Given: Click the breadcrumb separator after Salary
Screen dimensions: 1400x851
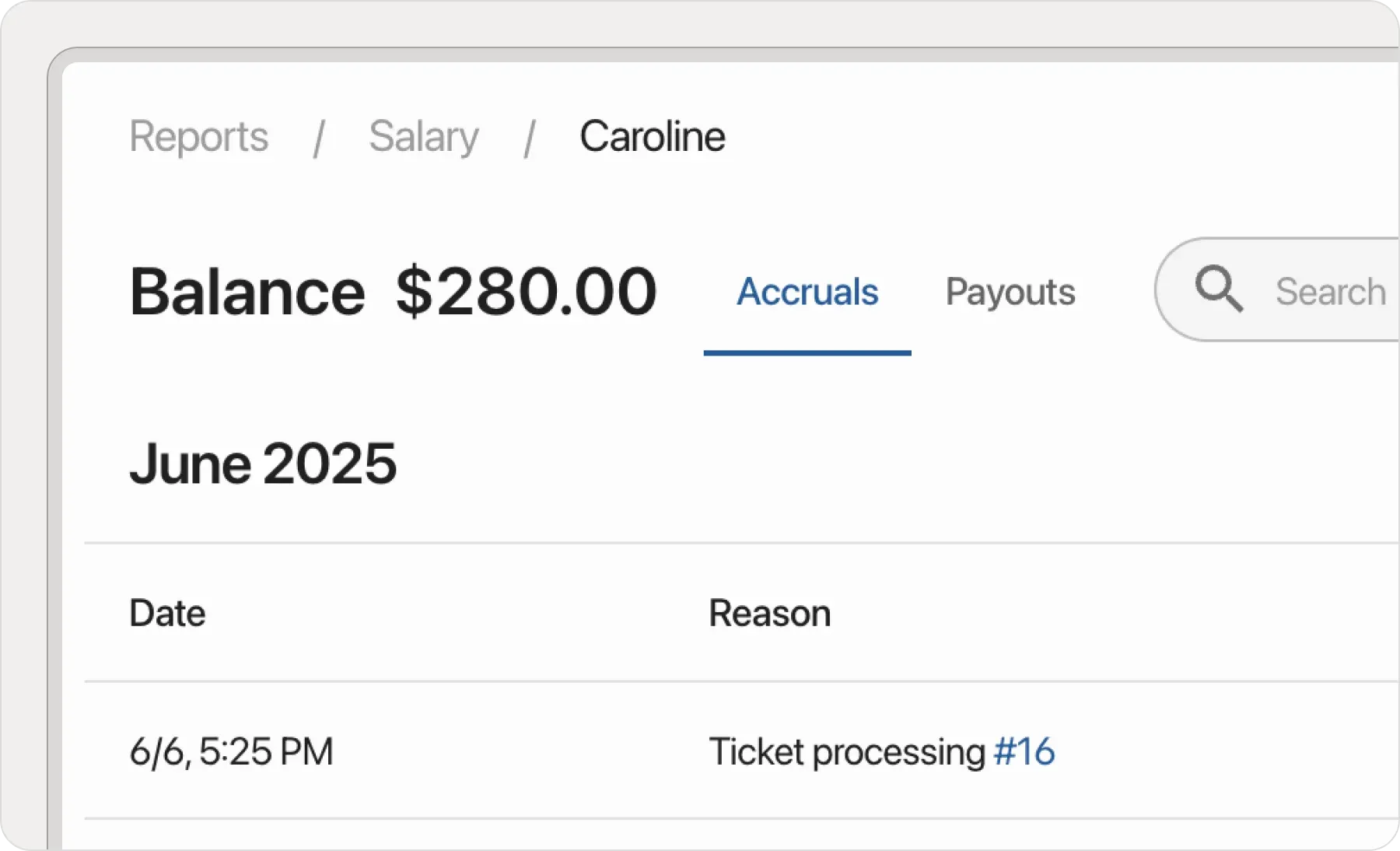Looking at the screenshot, I should [x=532, y=136].
